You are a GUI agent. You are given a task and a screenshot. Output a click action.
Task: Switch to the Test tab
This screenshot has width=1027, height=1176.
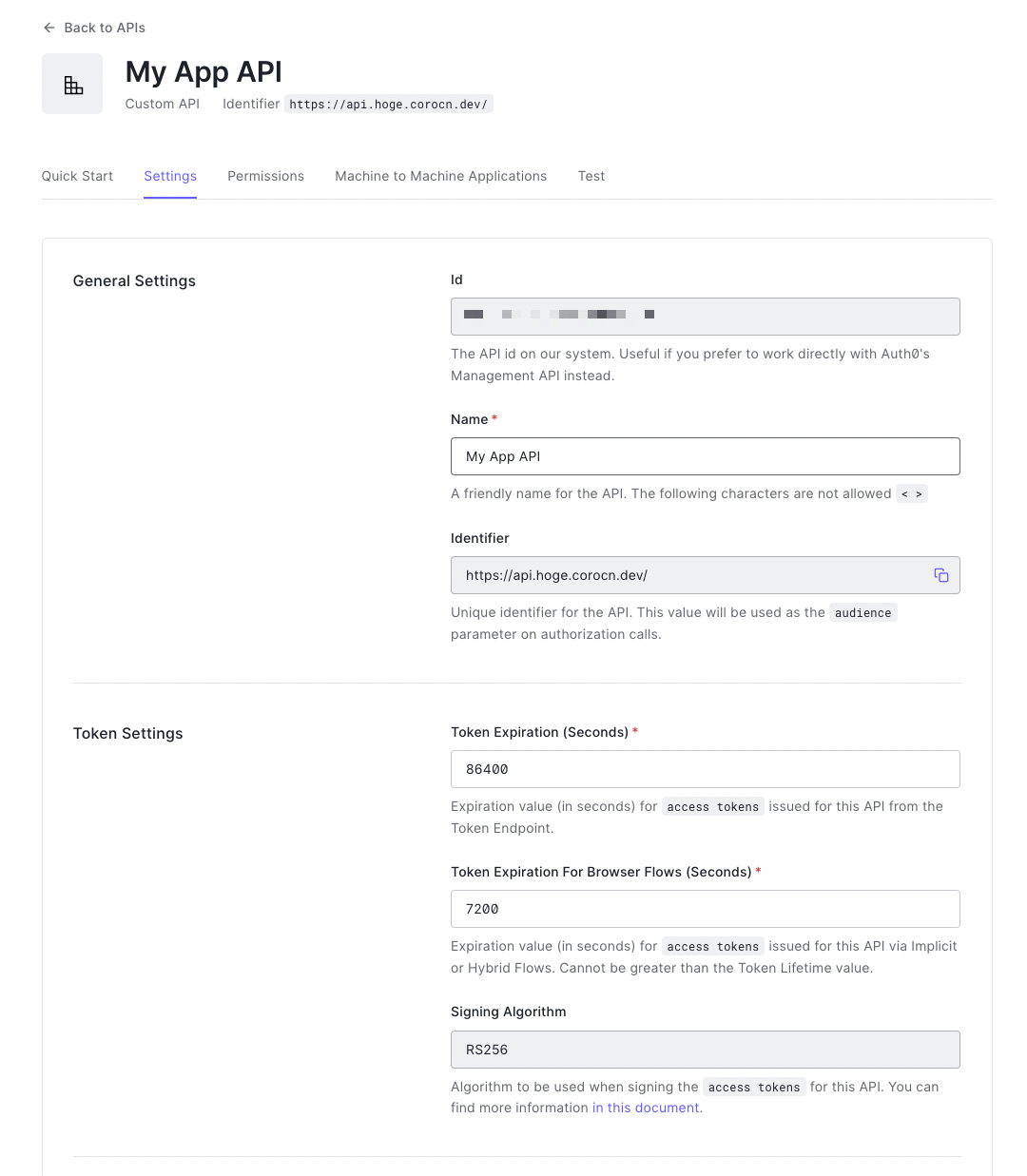(x=591, y=176)
